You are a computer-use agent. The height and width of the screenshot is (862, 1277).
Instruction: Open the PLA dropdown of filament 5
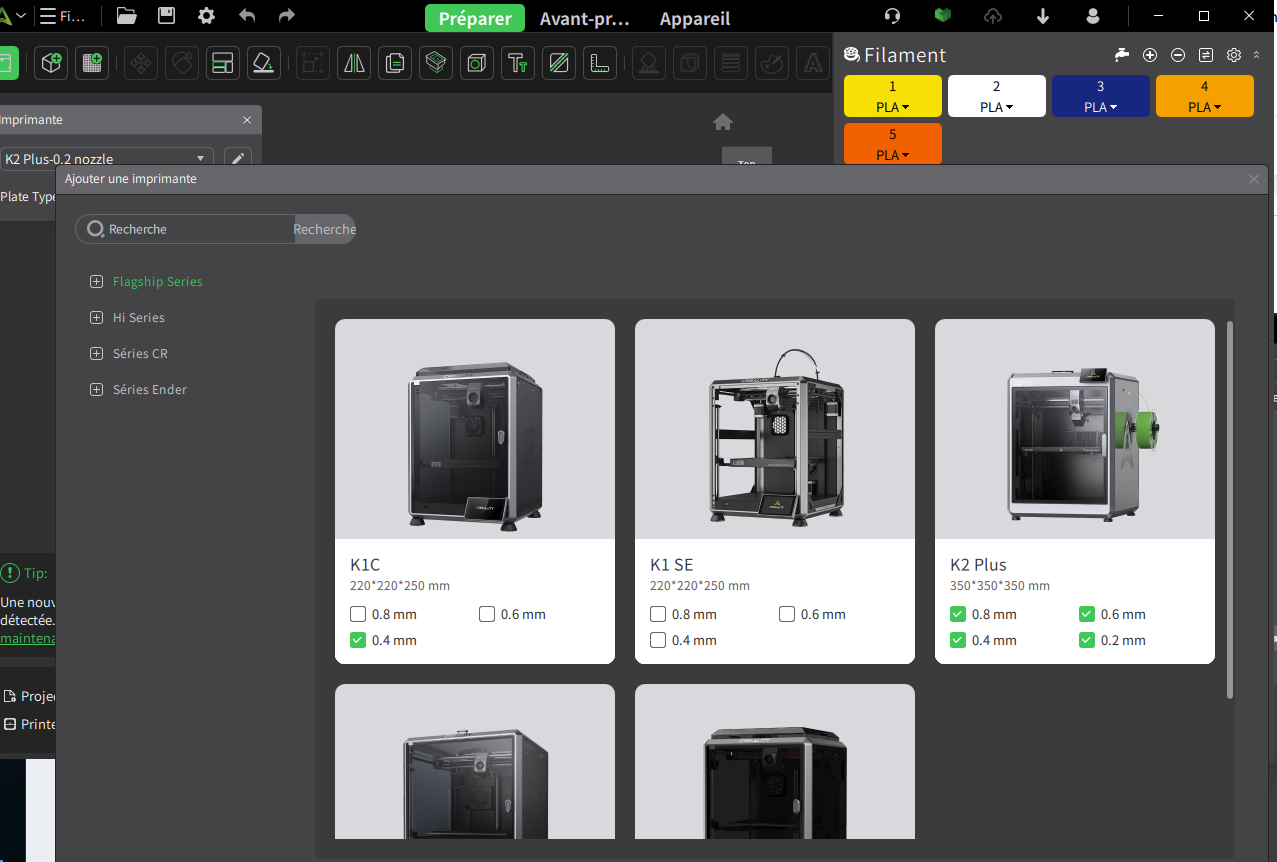[892, 155]
